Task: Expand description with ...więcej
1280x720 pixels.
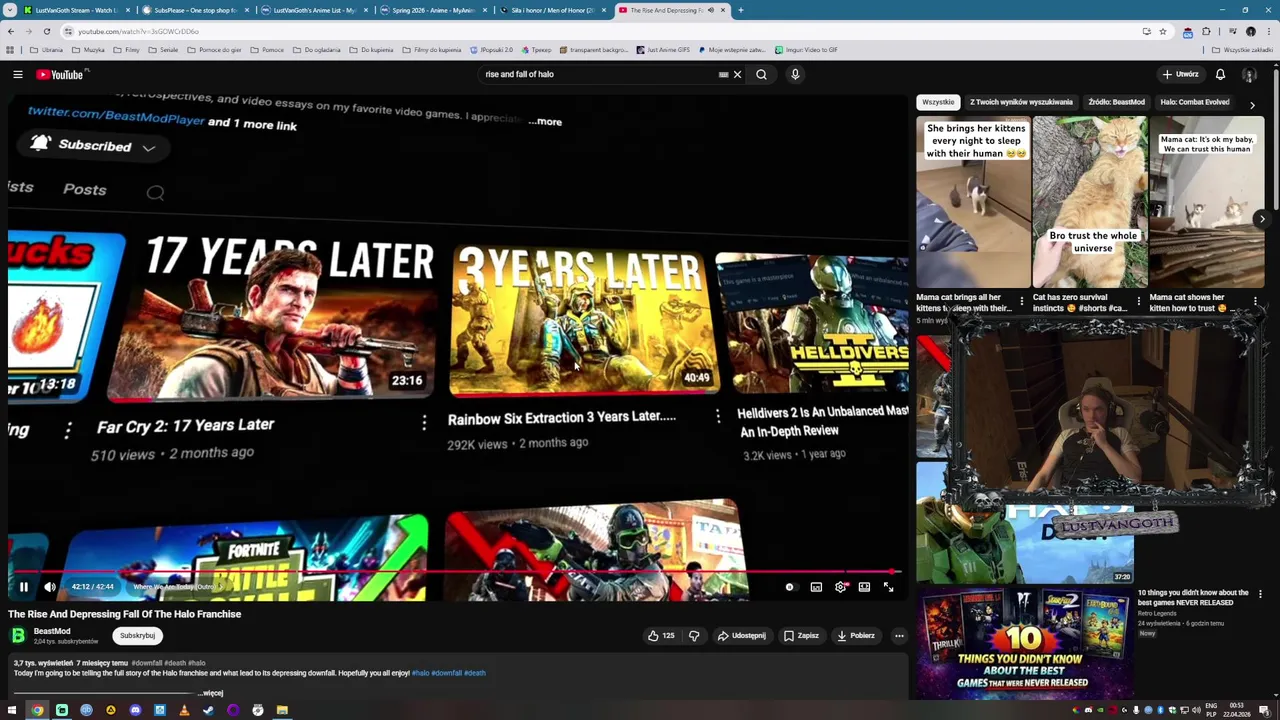Action: (x=211, y=692)
